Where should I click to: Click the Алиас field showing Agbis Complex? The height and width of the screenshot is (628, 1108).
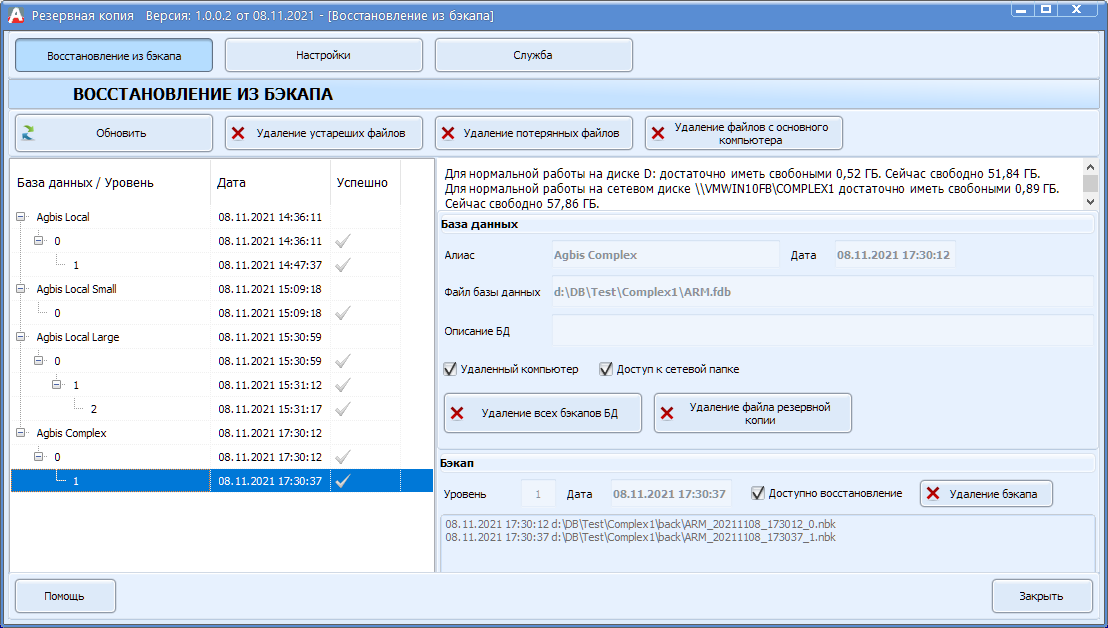[665, 255]
